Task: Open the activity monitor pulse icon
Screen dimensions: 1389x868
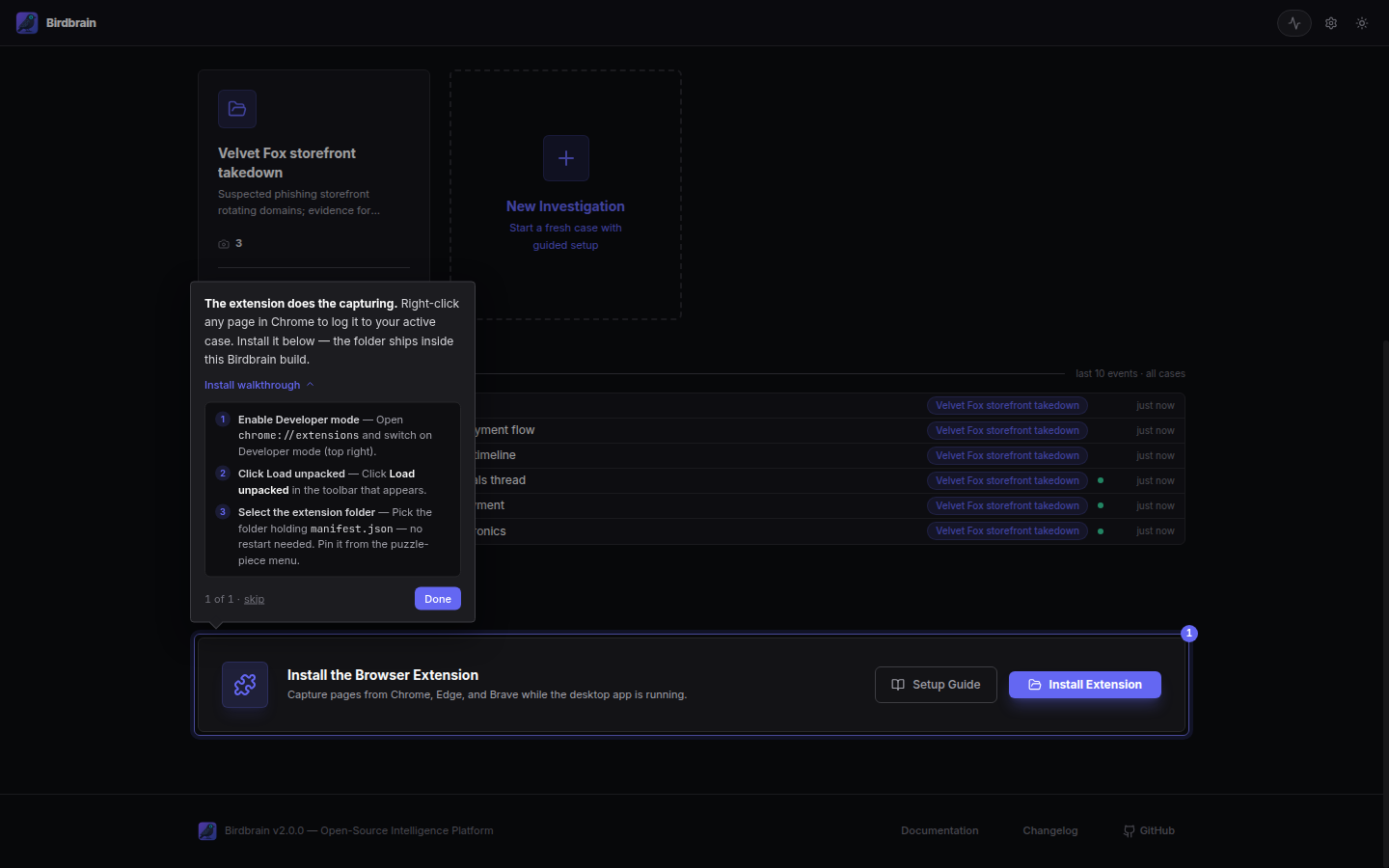Action: coord(1294,23)
